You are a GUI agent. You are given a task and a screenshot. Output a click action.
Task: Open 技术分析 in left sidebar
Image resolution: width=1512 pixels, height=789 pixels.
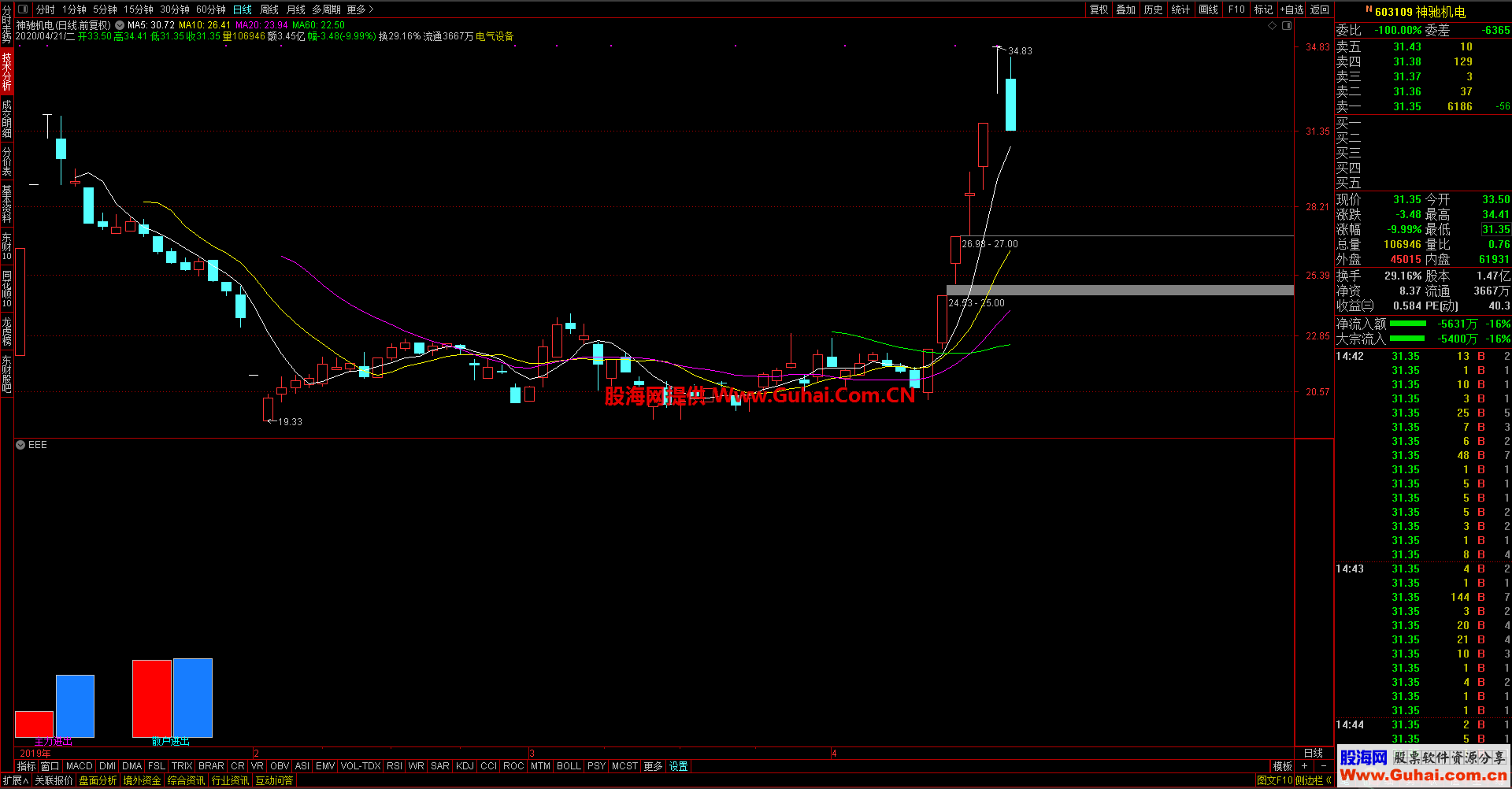(x=6, y=72)
